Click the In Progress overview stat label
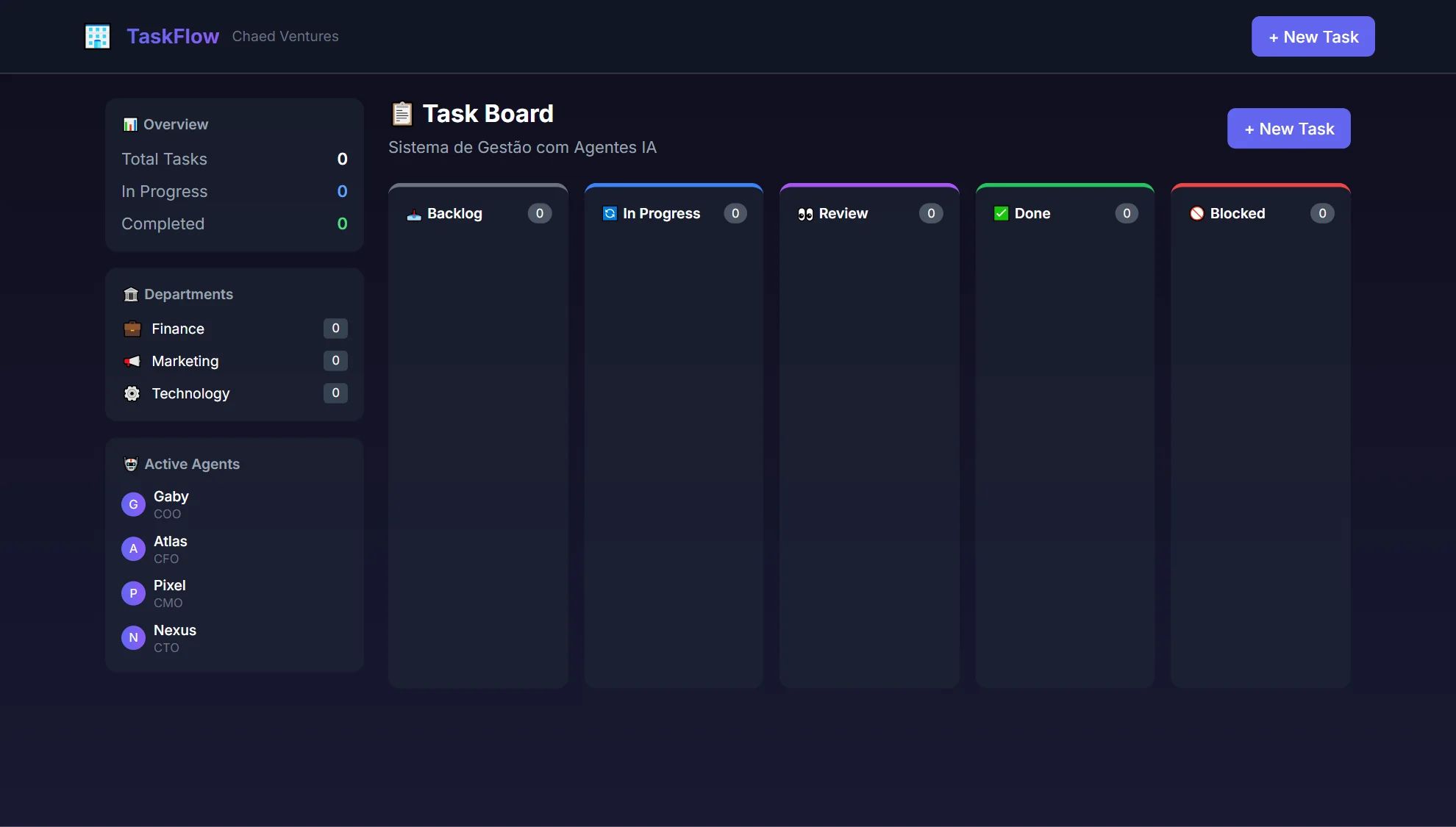 (164, 192)
